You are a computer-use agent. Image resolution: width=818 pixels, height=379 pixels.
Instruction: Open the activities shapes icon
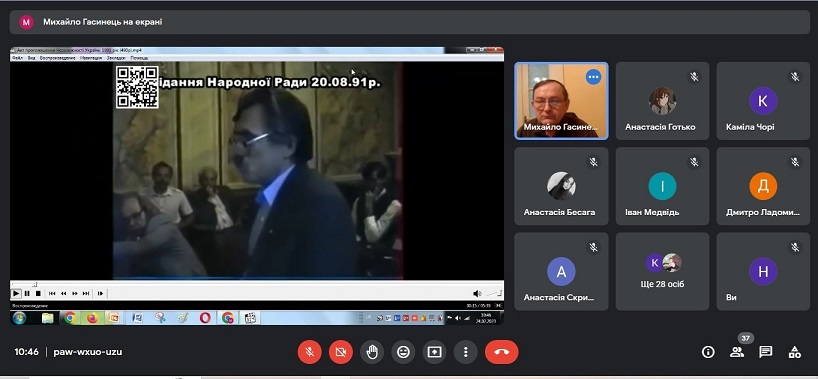pos(795,352)
